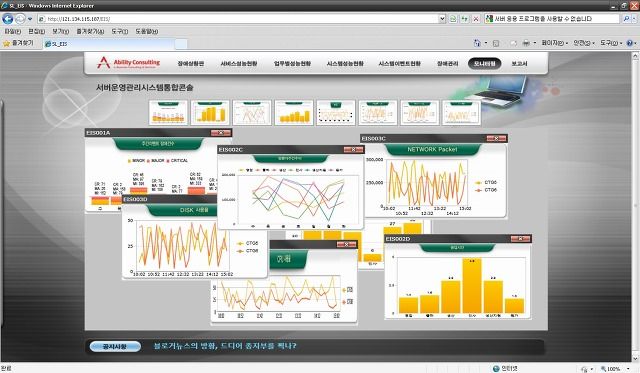Click the CRITICAL legend entry in EIS001A
This screenshot has height=373, width=640.
click(178, 161)
